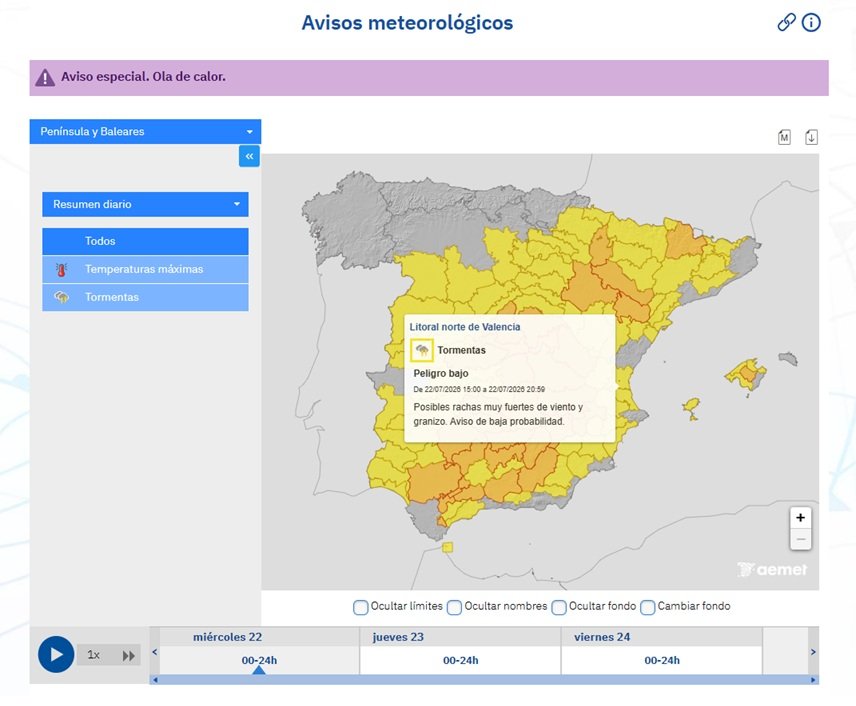The width and height of the screenshot is (856, 706).
Task: Click the storm icon inside the map tooltip
Action: (x=422, y=350)
